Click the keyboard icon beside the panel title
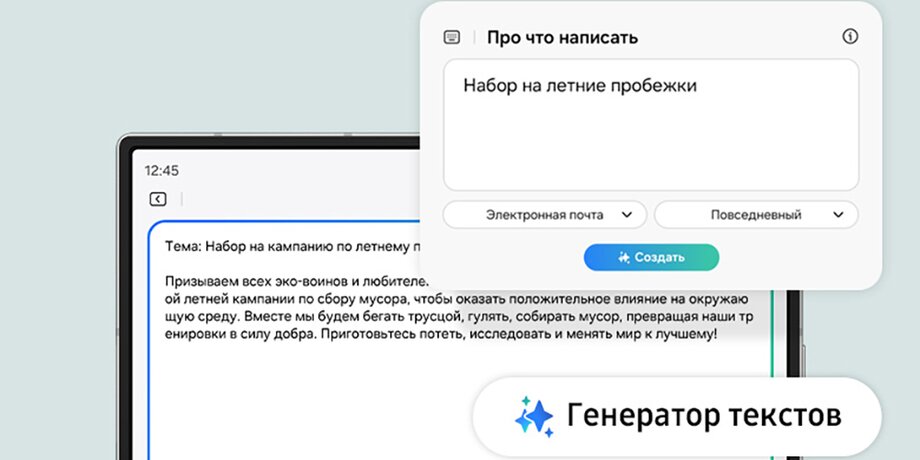 coord(452,38)
